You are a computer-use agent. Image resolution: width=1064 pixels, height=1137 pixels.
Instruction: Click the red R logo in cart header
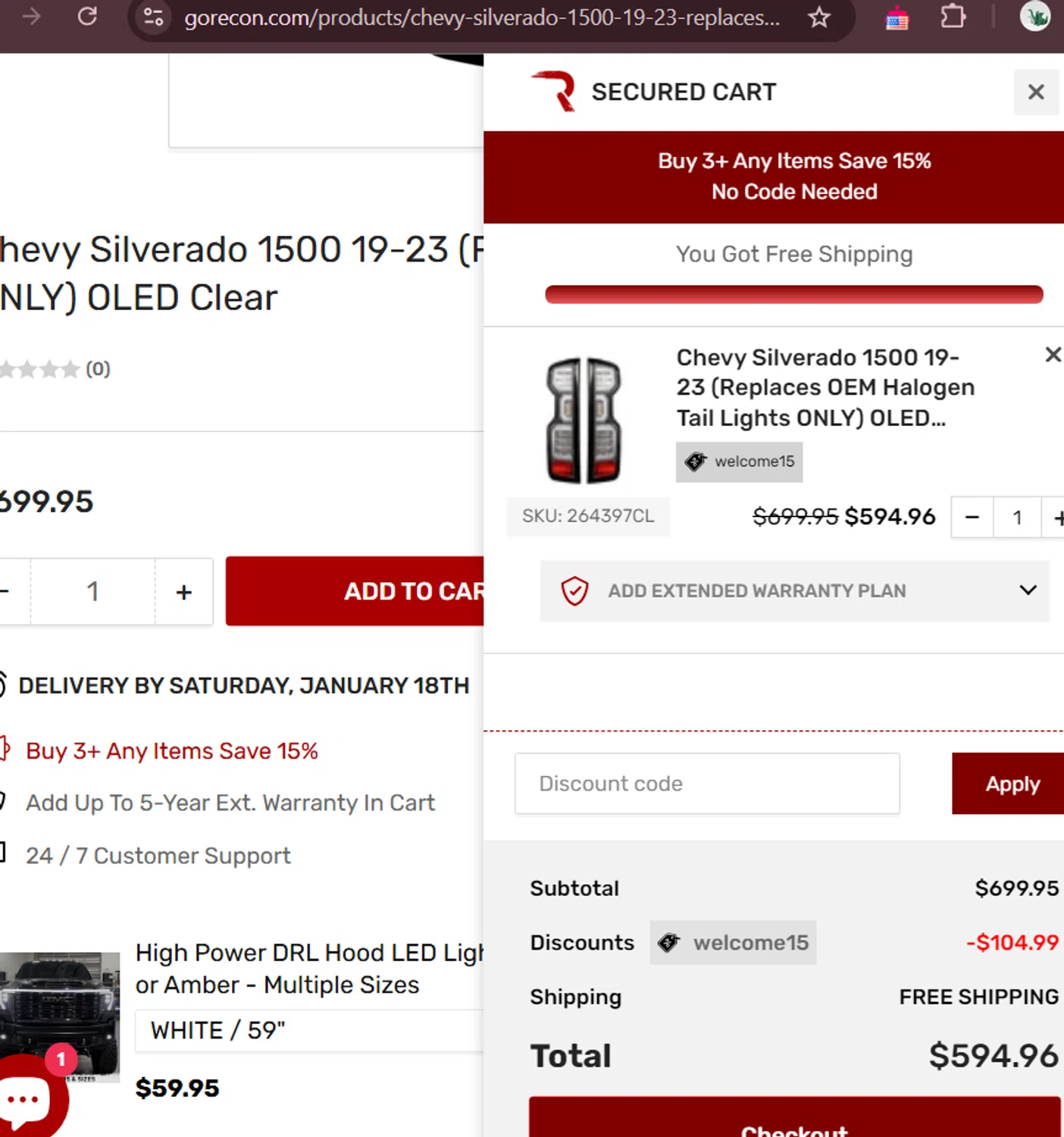point(555,91)
